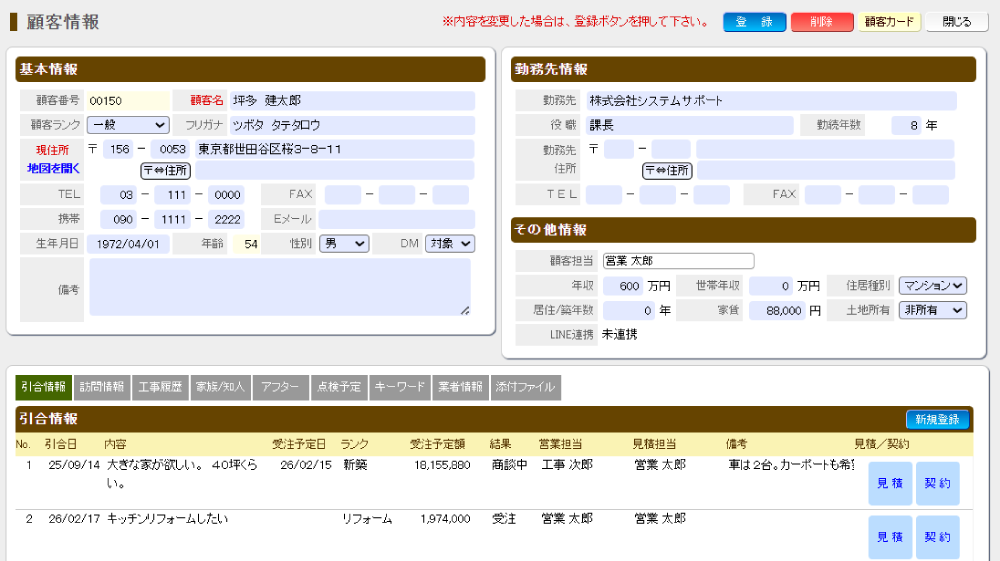Click the 生年月日 field 1972/04/01
1000x561 pixels.
(x=128, y=244)
